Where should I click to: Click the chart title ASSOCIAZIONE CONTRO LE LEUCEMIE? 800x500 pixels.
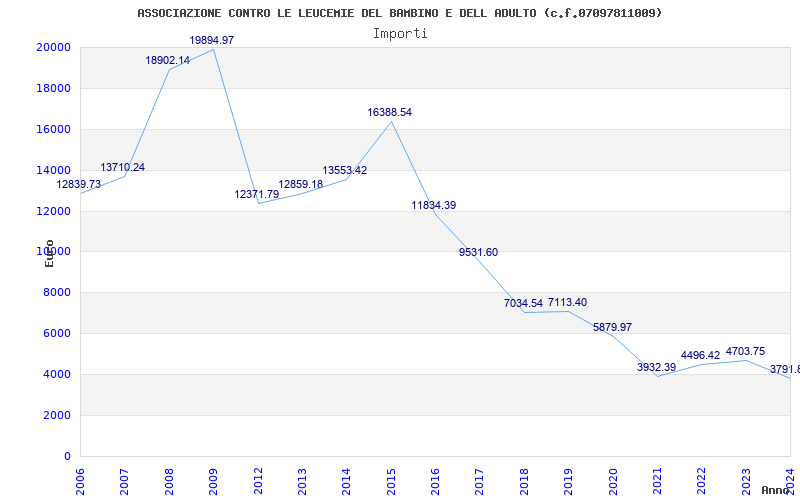[399, 13]
